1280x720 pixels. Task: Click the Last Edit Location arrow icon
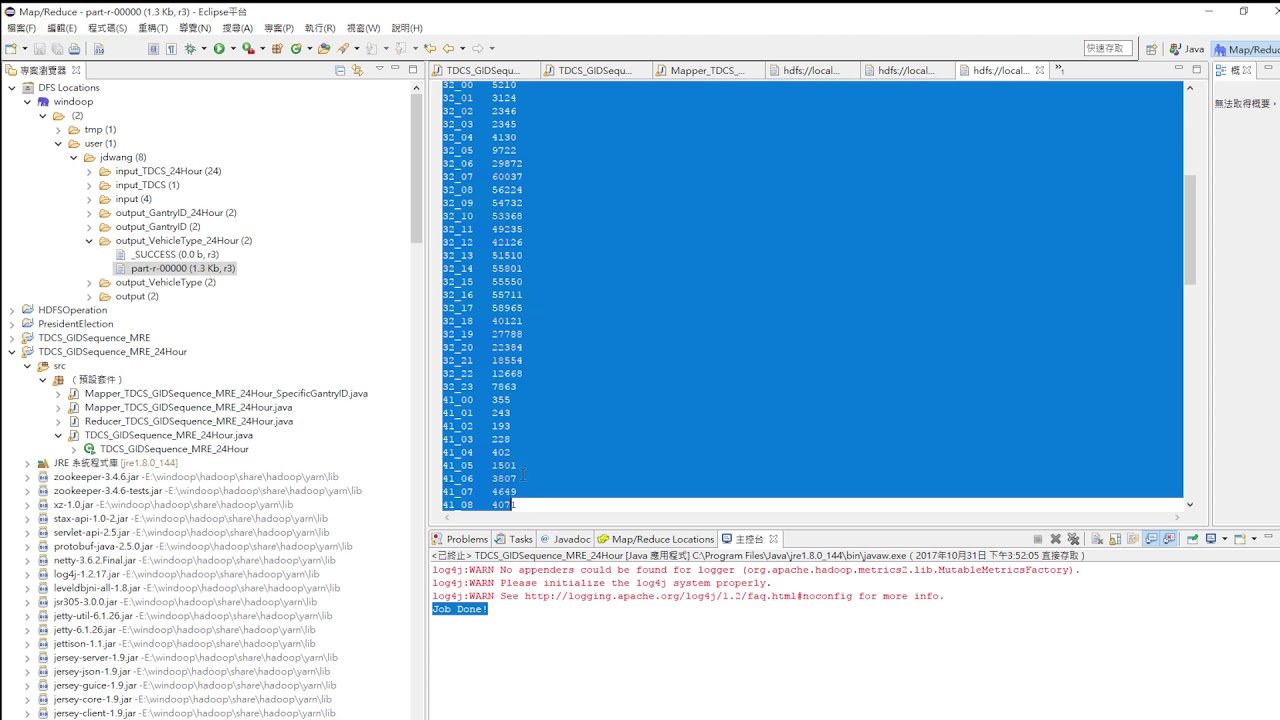point(430,48)
